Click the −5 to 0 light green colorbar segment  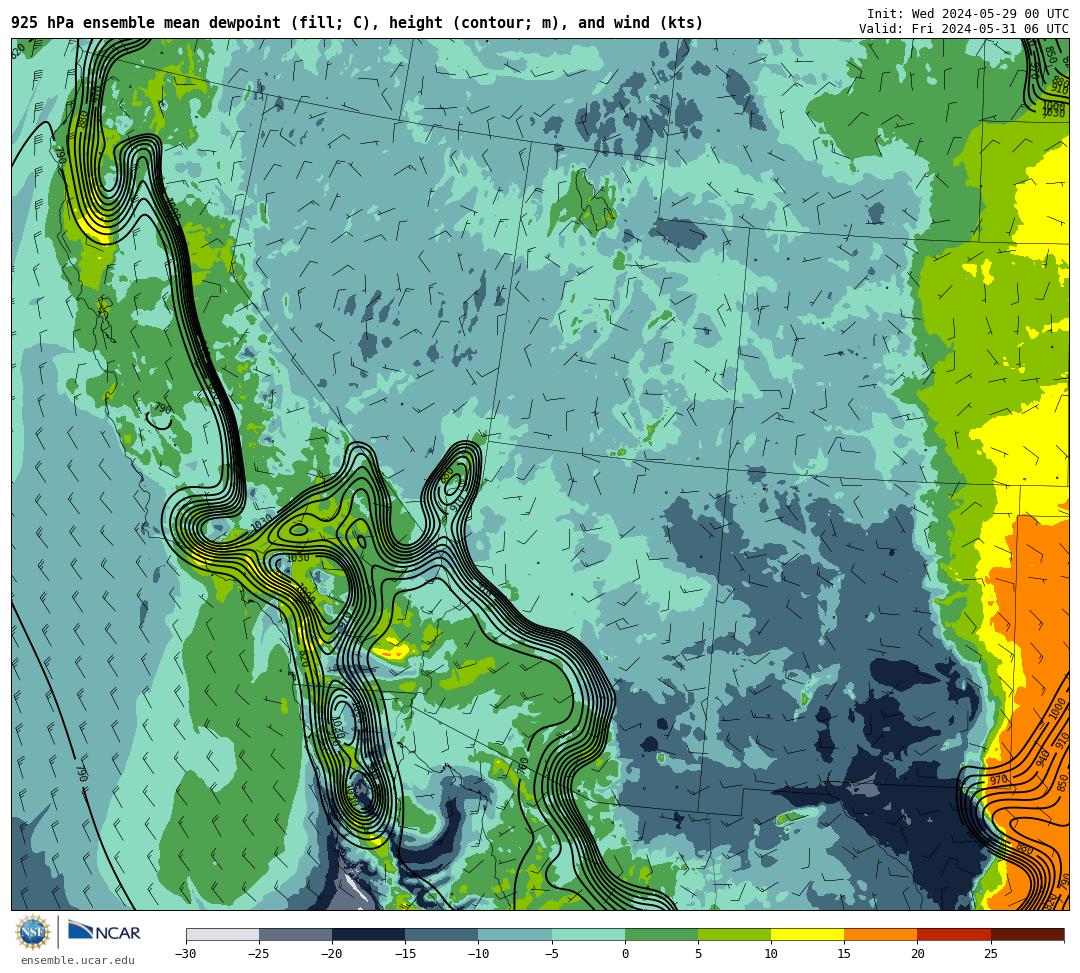click(588, 934)
